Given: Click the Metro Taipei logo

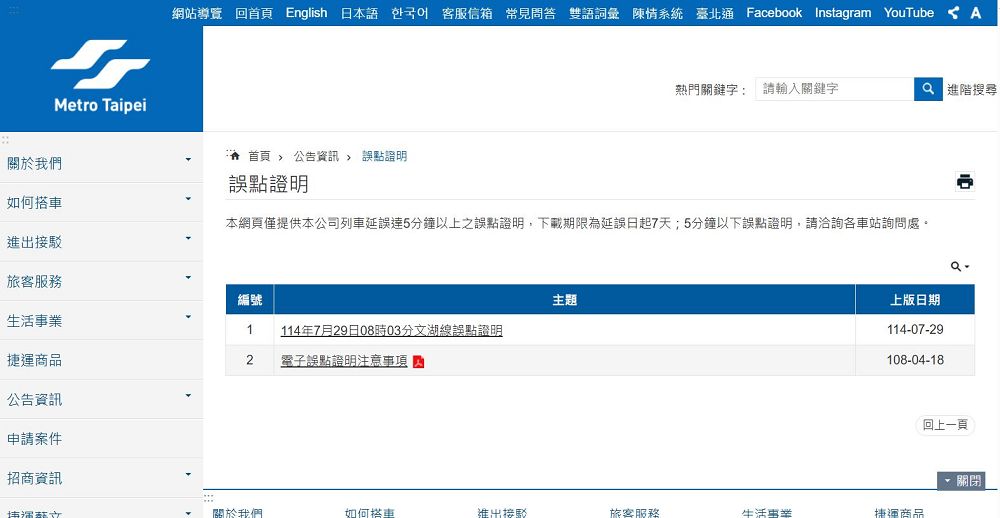Looking at the screenshot, I should pyautogui.click(x=100, y=76).
